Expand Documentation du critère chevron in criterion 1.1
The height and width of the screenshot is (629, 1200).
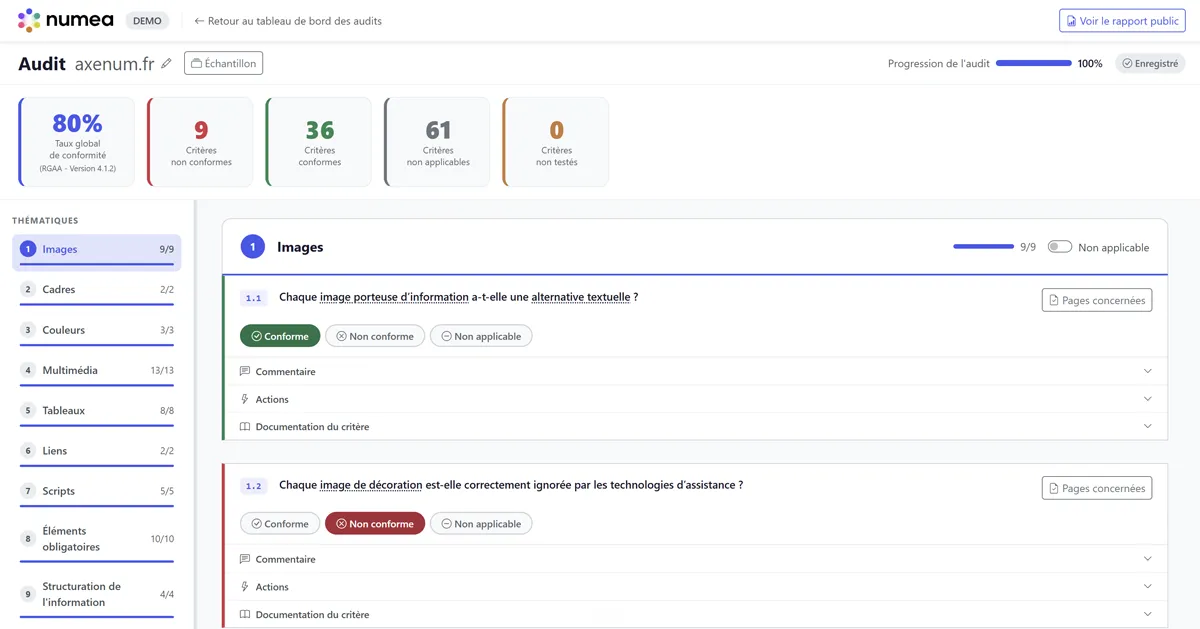(x=1148, y=426)
